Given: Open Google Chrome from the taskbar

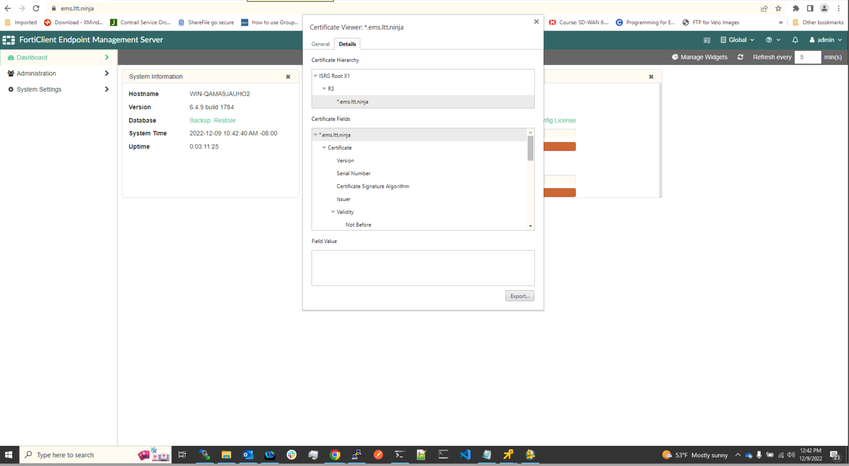Looking at the screenshot, I should pos(335,455).
